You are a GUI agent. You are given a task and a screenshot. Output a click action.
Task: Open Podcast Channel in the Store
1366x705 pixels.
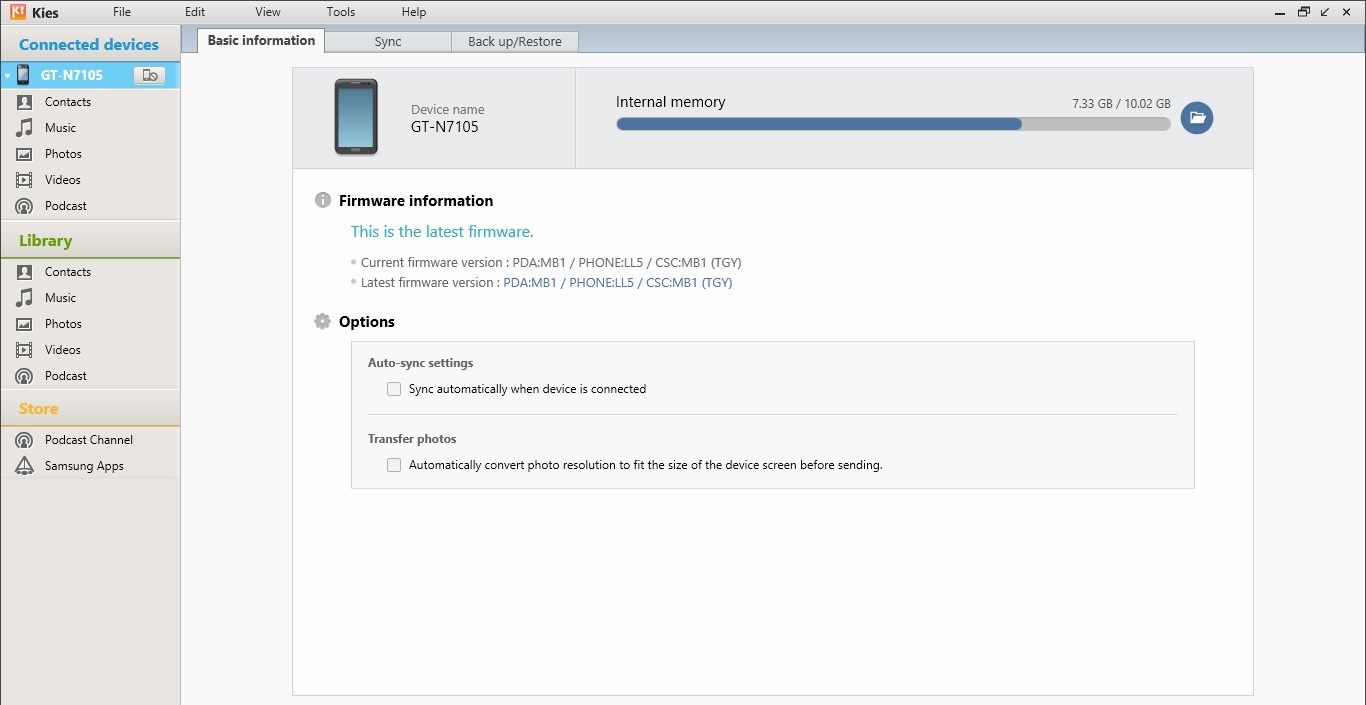coord(90,440)
